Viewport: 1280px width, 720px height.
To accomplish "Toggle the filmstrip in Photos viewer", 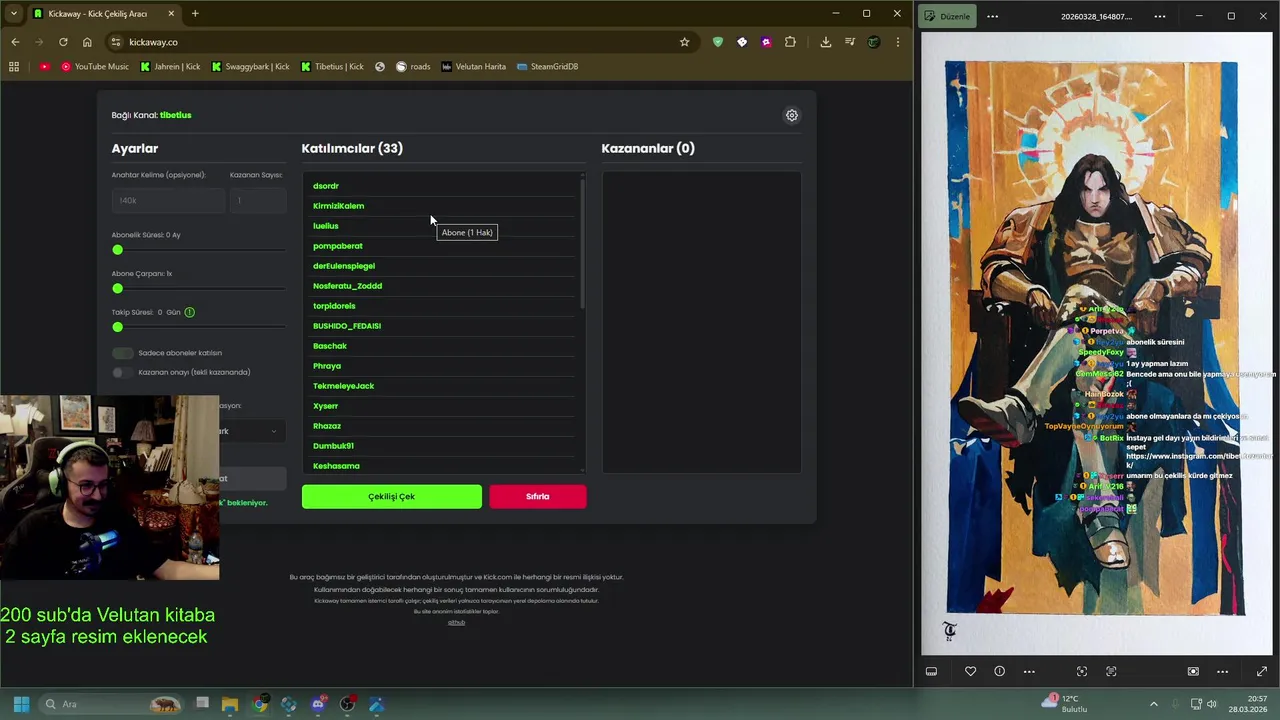I will 931,671.
